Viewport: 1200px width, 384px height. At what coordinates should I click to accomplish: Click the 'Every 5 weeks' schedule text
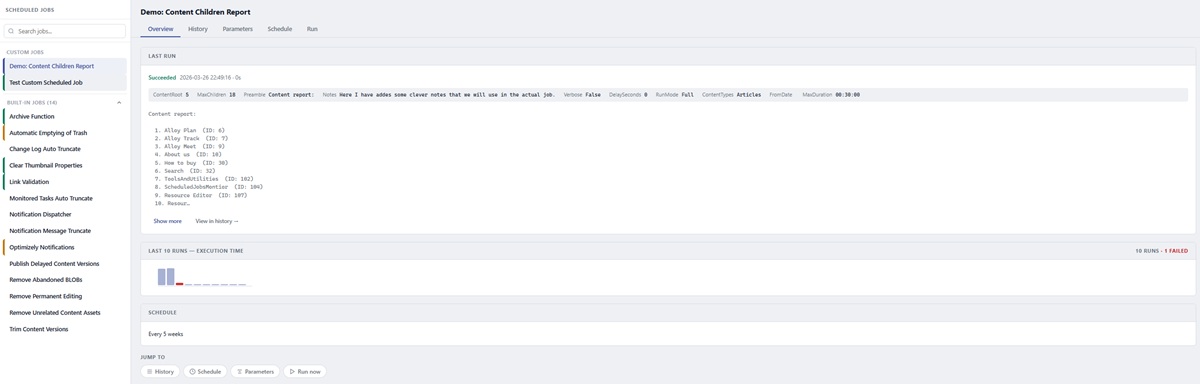[x=166, y=334]
